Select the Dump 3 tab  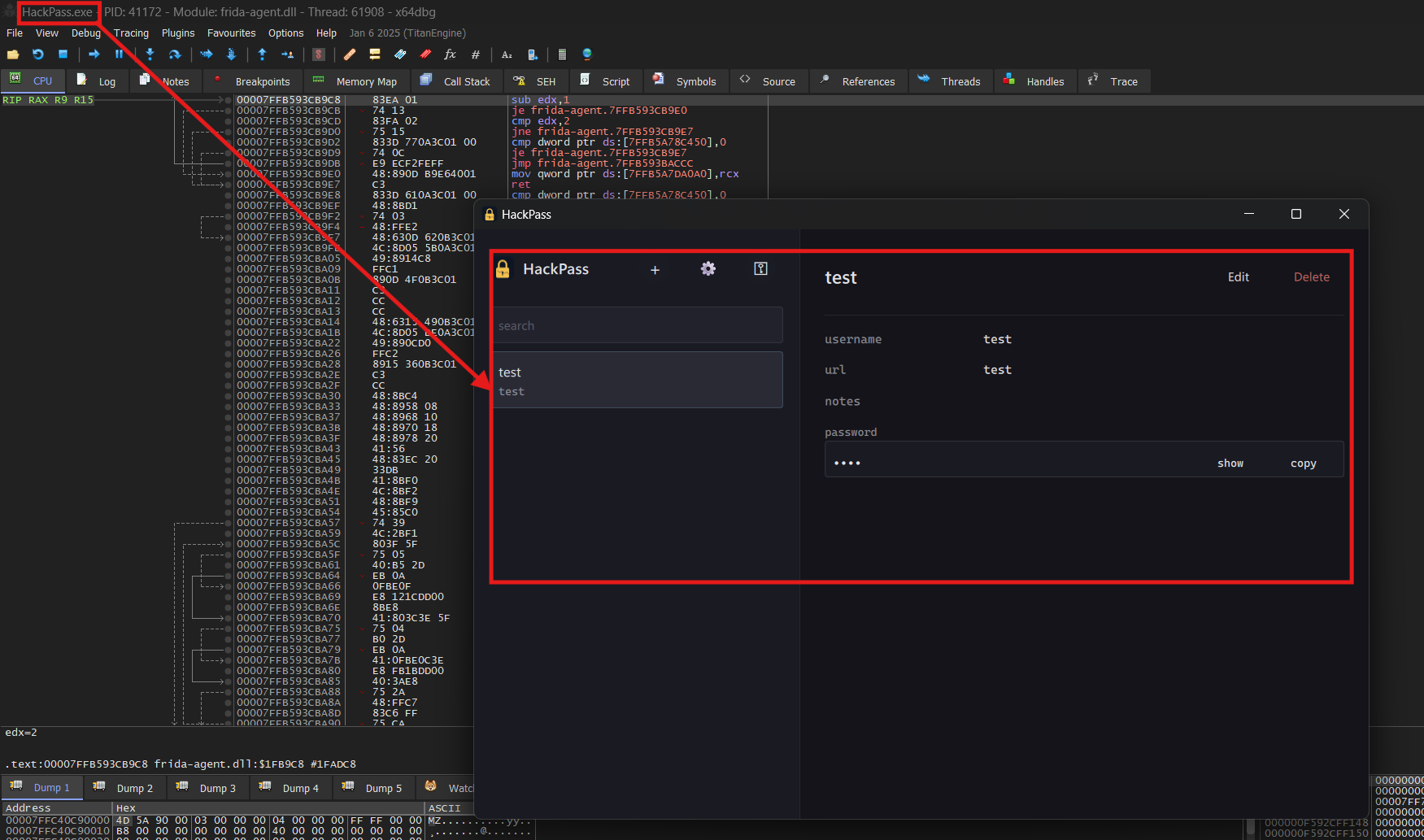207,788
